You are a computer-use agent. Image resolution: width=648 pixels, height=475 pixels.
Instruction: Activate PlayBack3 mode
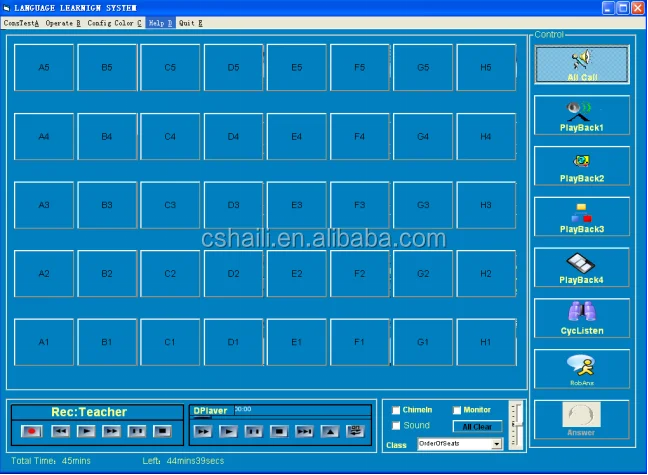click(581, 217)
